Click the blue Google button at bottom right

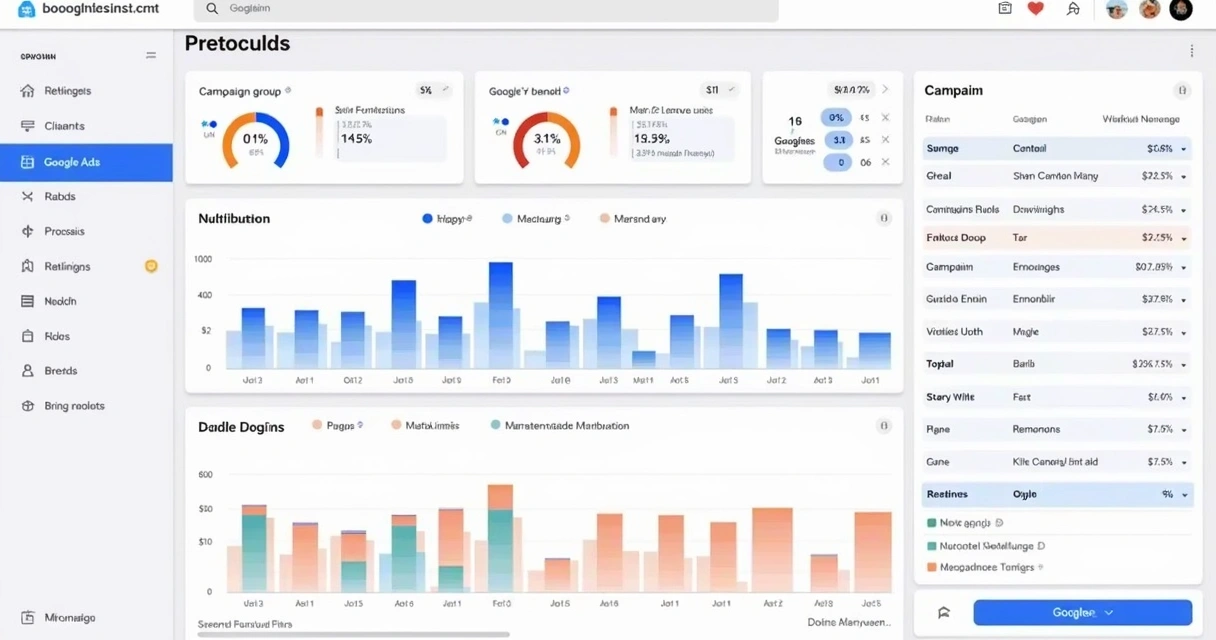[x=1082, y=612]
